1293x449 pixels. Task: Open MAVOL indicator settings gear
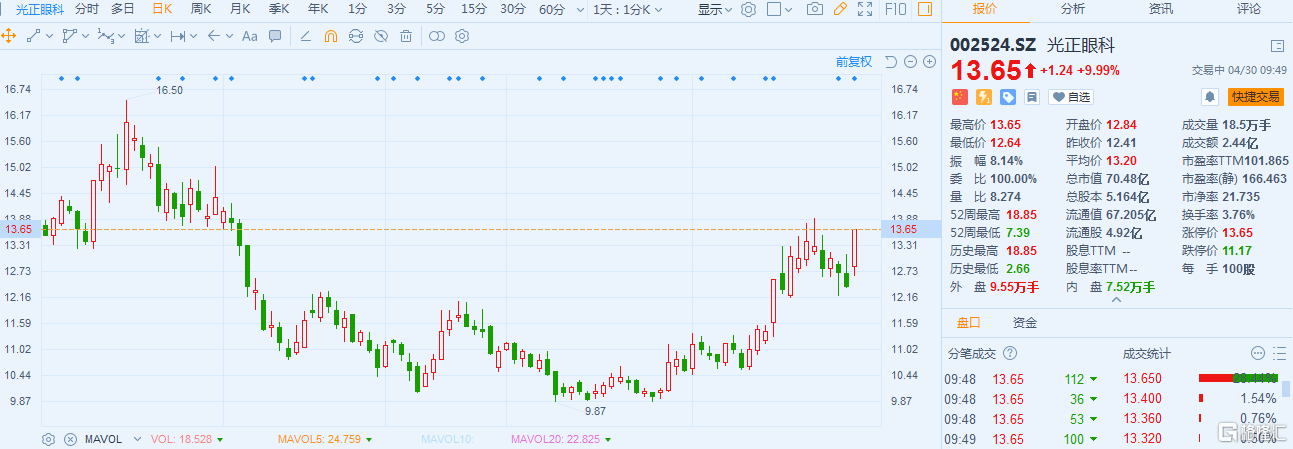48,439
